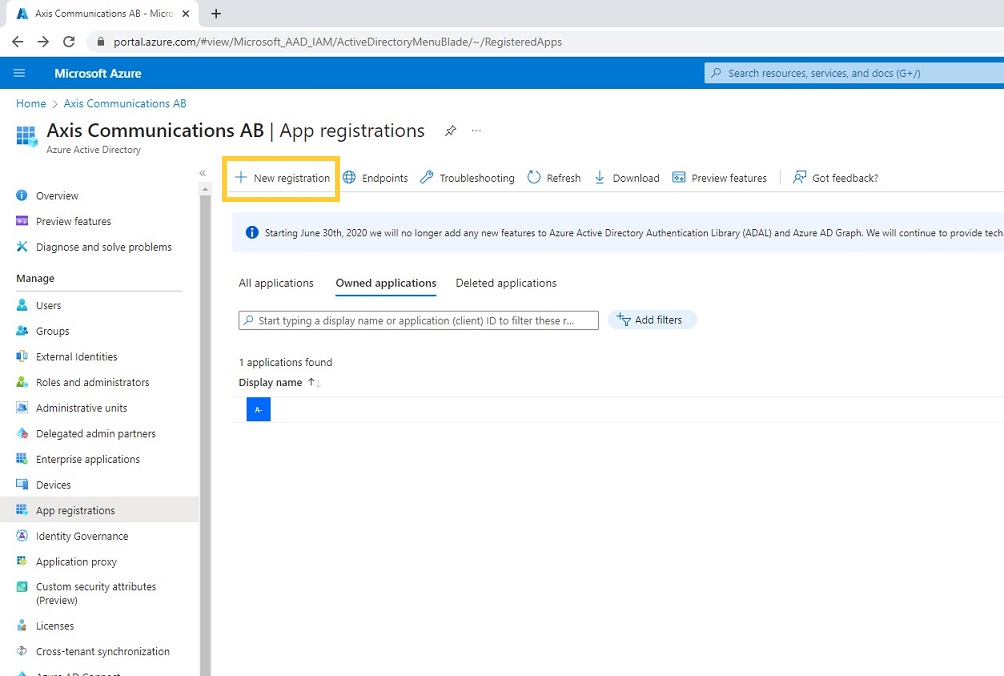Open the Azure portal hamburger menu

(x=19, y=73)
